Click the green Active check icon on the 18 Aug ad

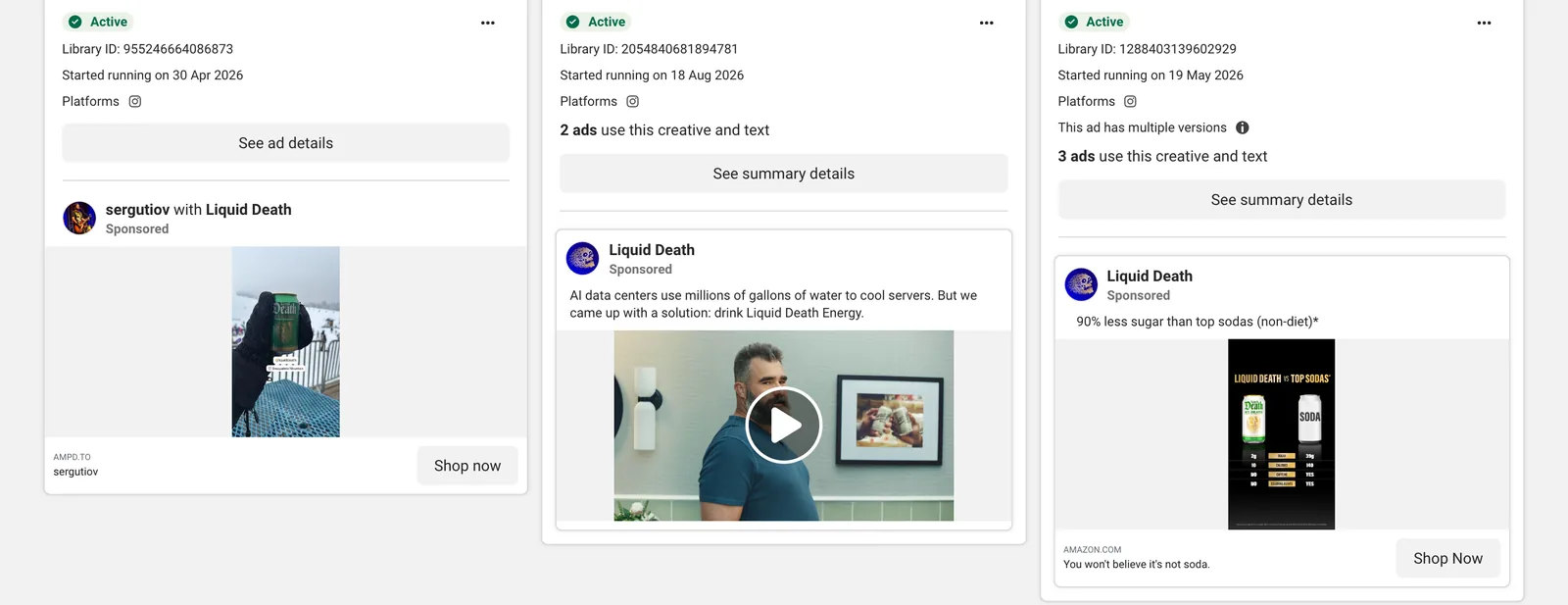[573, 22]
